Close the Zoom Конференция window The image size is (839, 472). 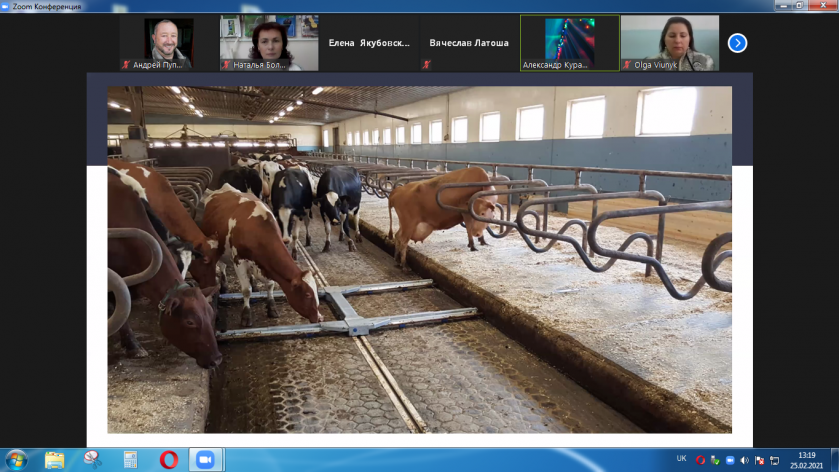click(x=823, y=5)
